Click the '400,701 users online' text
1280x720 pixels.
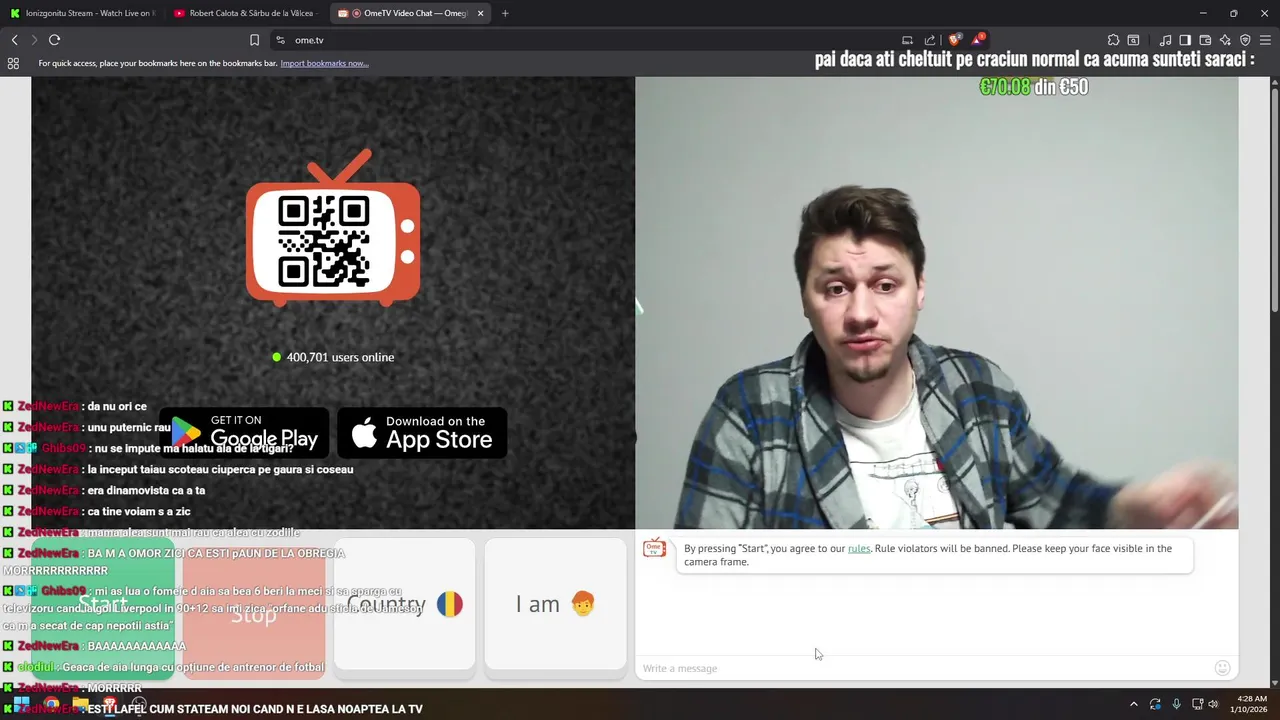coord(340,357)
